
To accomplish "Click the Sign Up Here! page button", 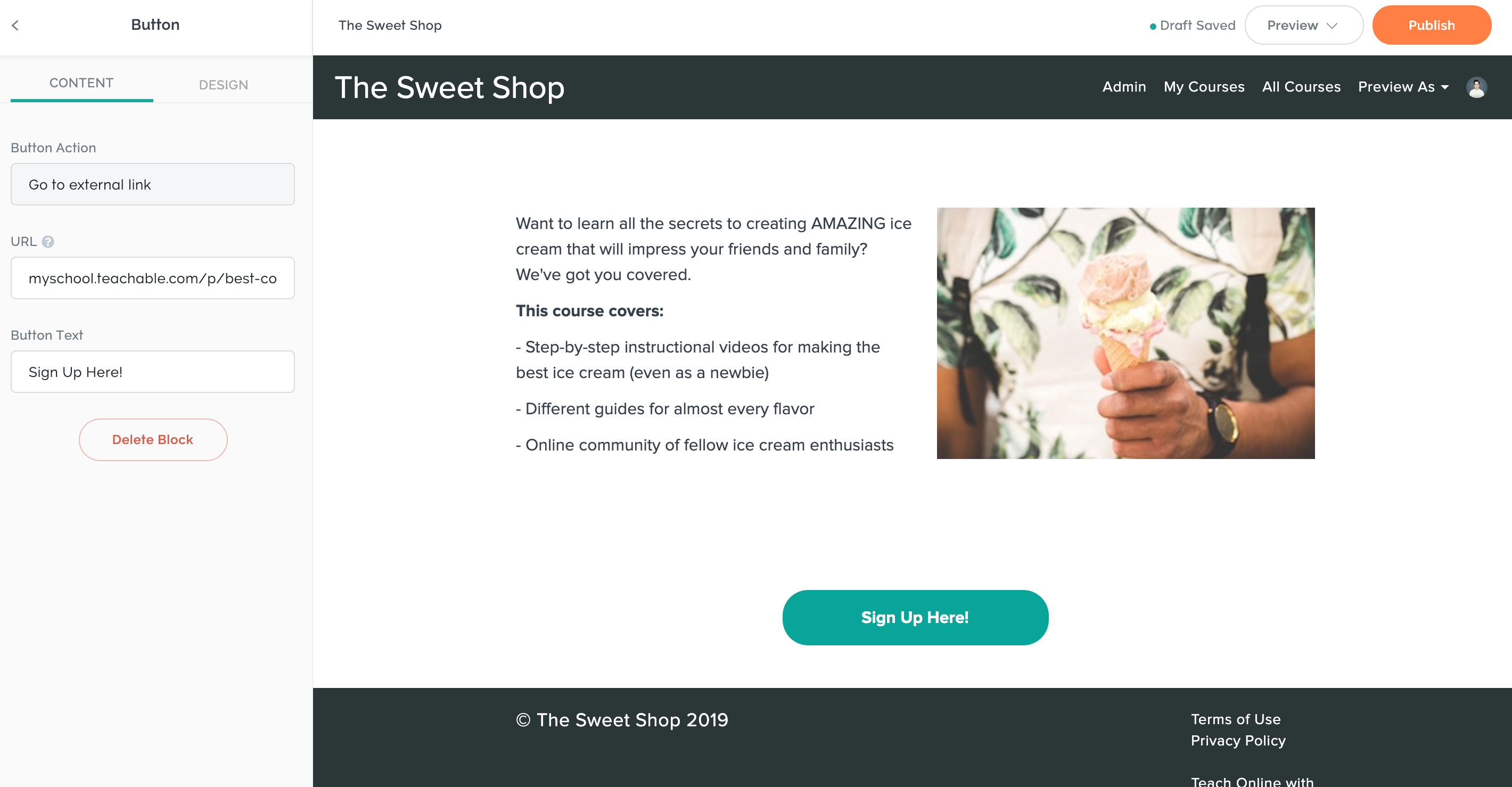I will coord(915,617).
